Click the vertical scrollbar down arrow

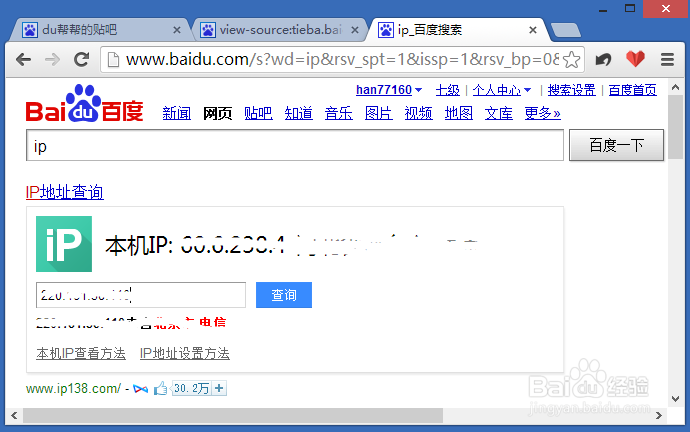[x=675, y=399]
